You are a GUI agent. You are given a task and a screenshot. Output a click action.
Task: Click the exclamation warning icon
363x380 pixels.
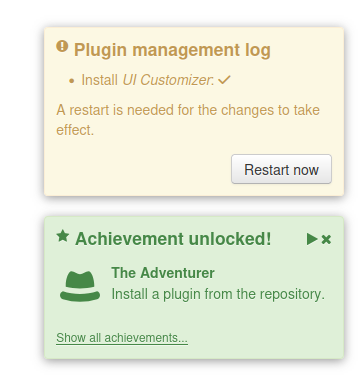click(62, 46)
